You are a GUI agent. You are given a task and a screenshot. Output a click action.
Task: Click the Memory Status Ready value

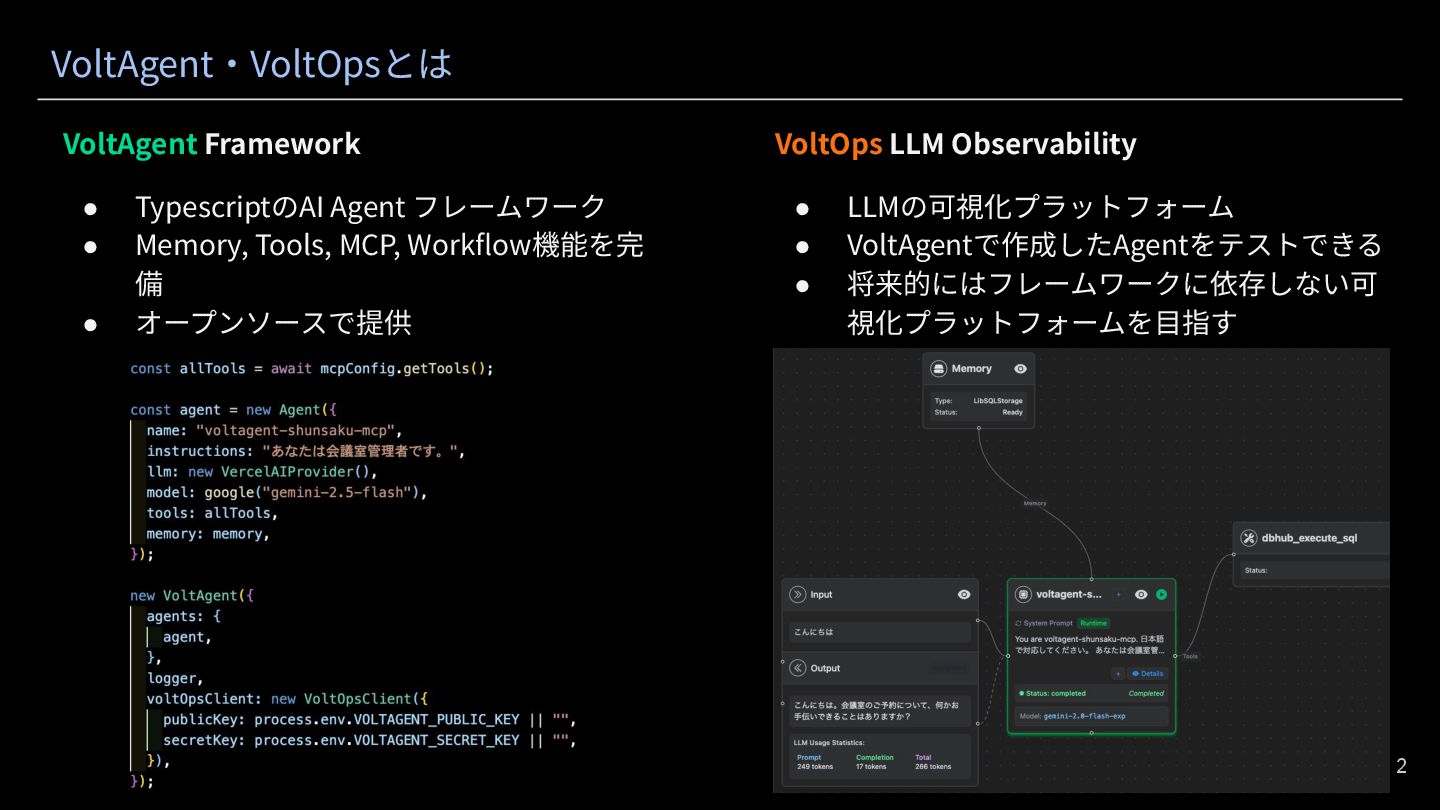(1012, 412)
